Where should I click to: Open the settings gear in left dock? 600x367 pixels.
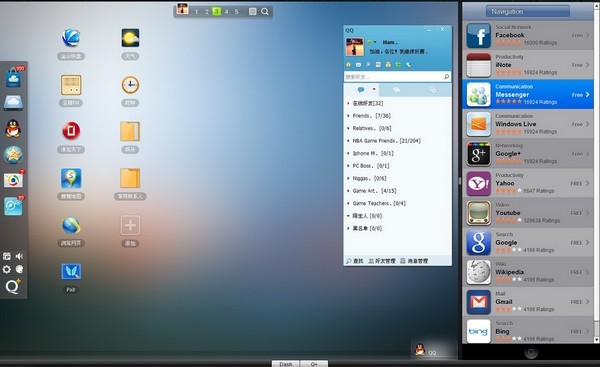(x=7, y=269)
